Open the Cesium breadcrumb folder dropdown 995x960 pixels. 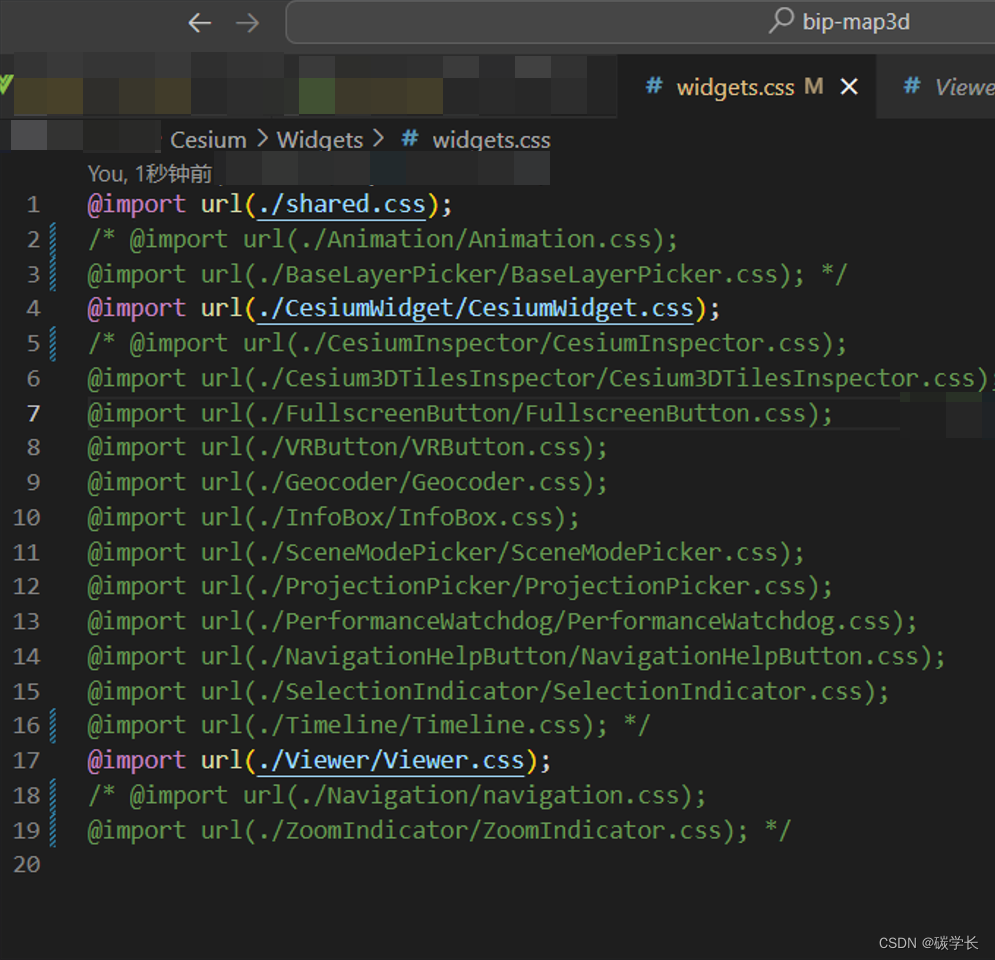point(208,140)
